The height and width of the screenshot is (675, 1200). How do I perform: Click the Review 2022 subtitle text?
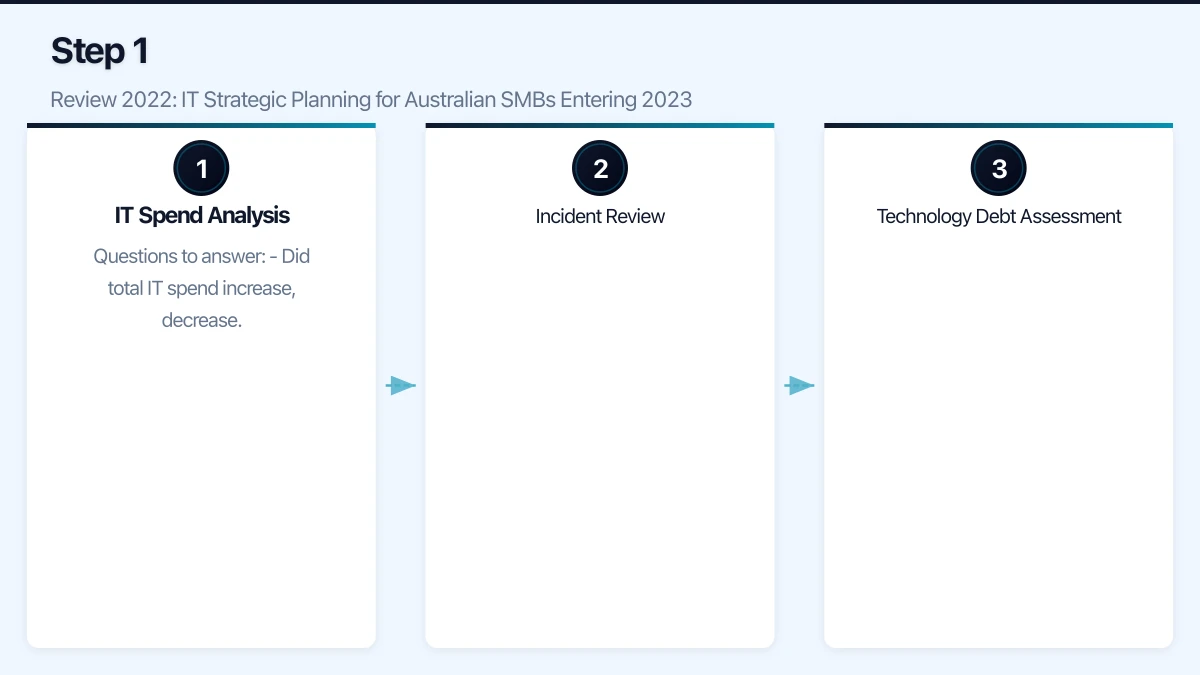click(x=371, y=100)
